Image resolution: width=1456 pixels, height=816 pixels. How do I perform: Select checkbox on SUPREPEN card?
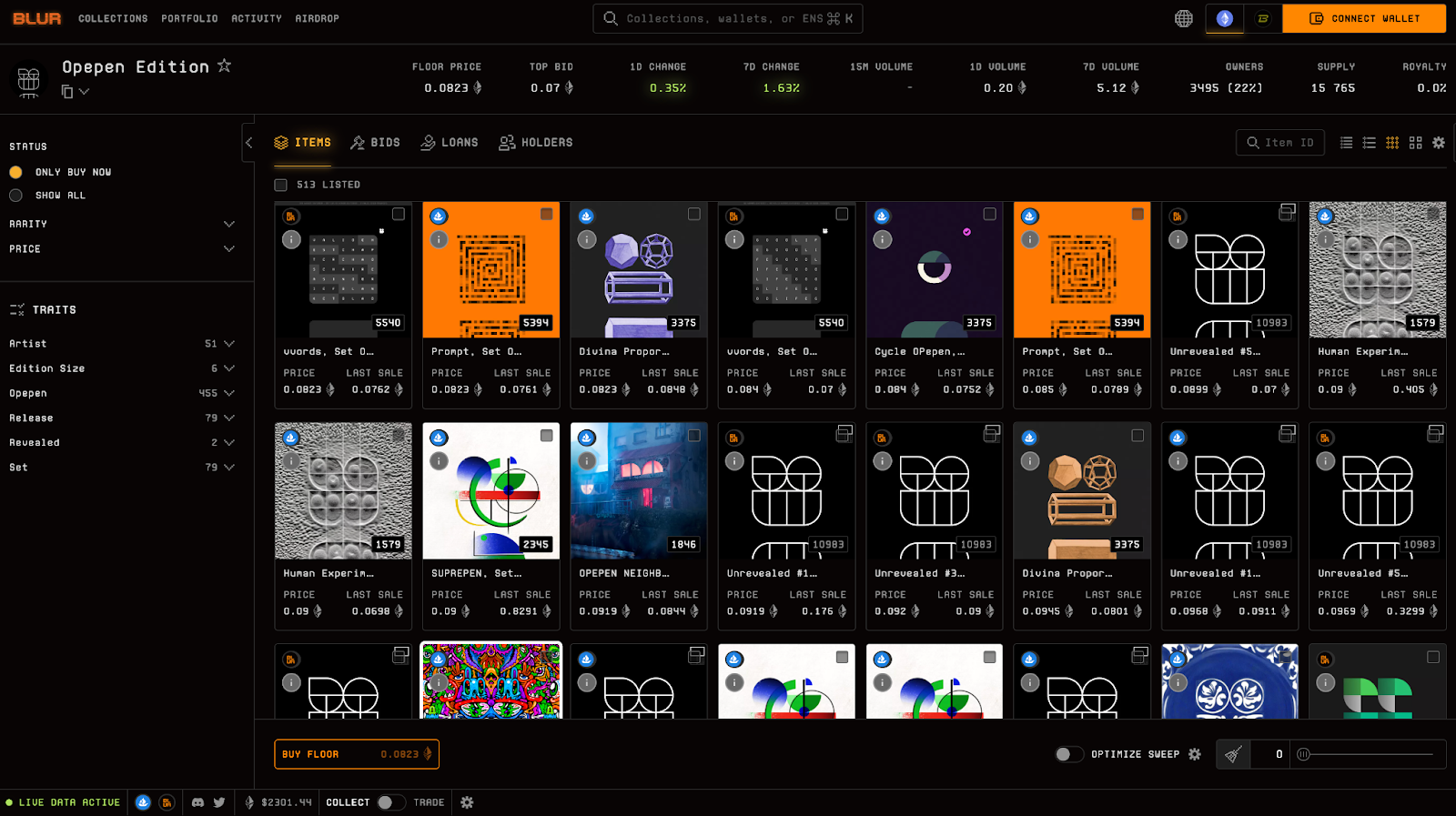click(547, 436)
